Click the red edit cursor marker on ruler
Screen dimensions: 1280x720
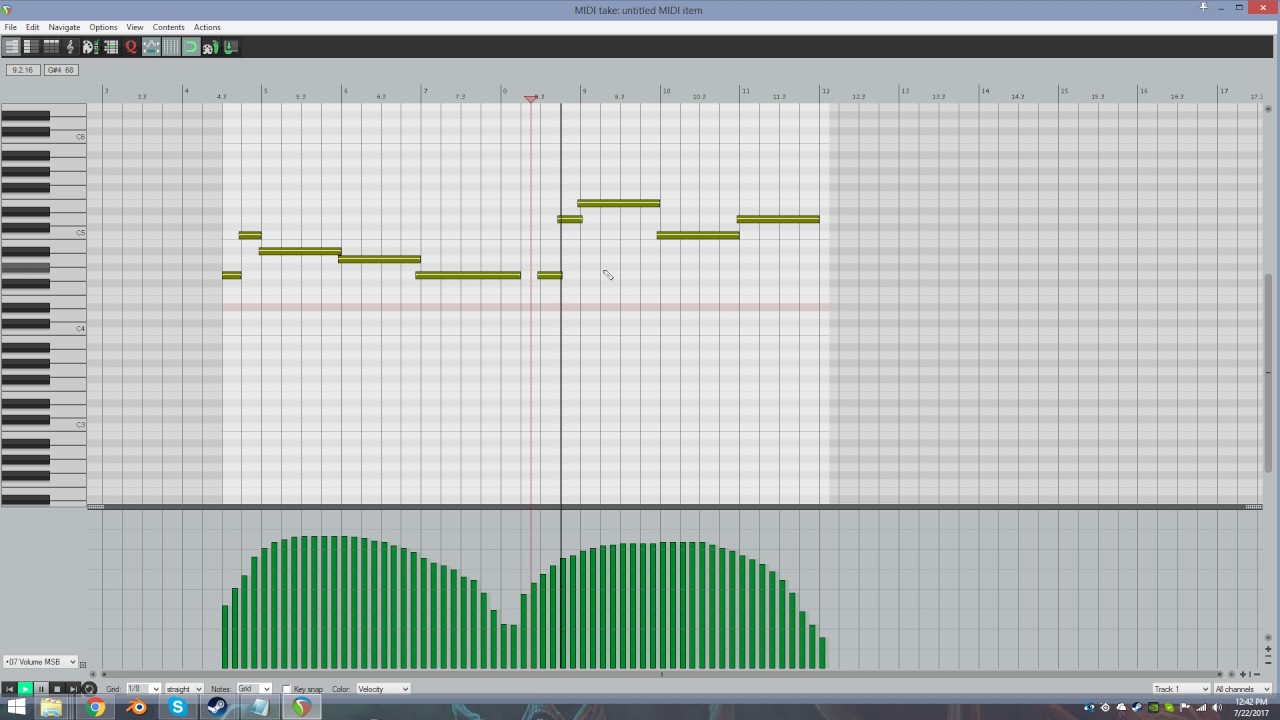pyautogui.click(x=531, y=98)
